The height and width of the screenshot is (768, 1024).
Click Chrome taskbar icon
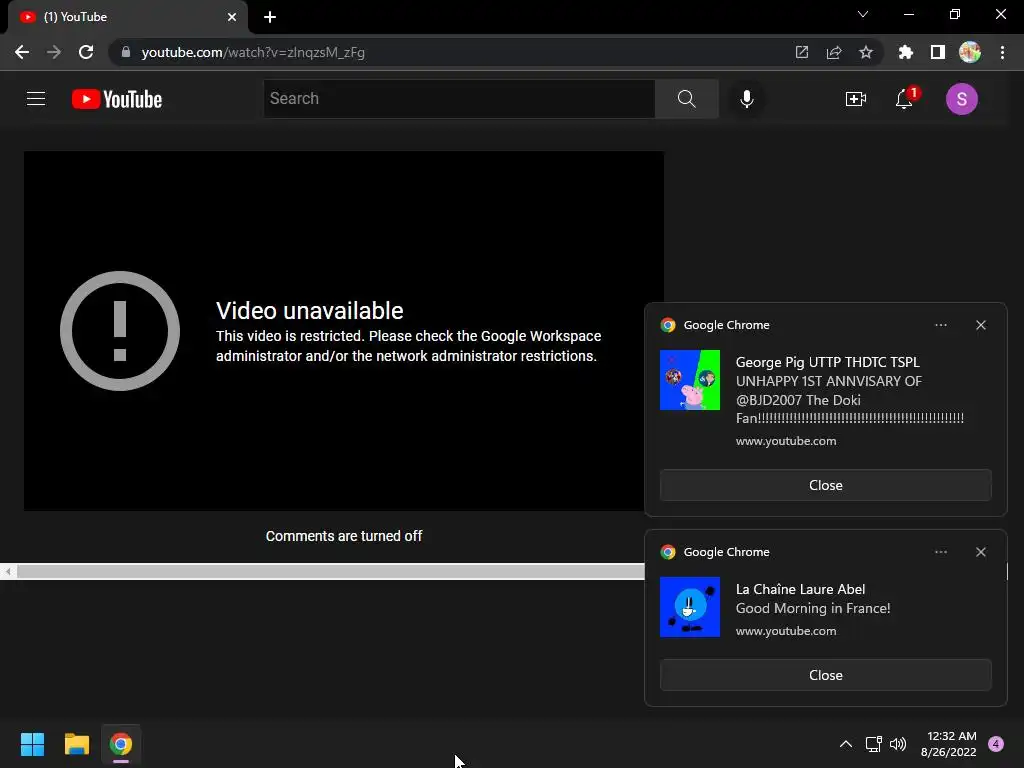point(121,744)
